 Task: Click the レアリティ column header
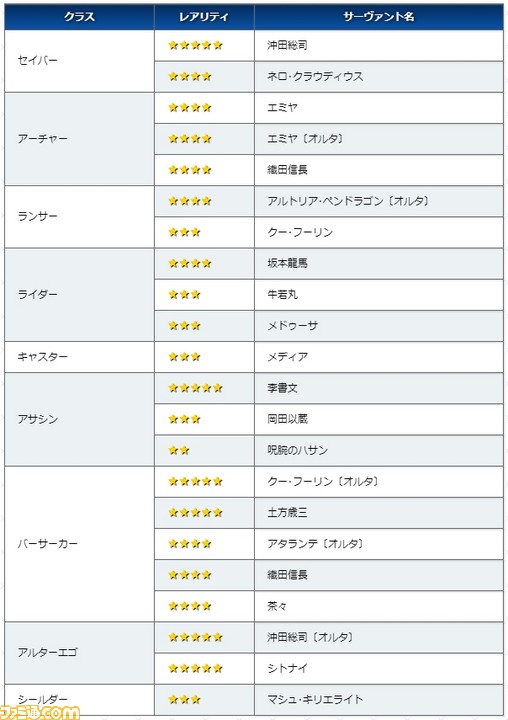(x=204, y=17)
